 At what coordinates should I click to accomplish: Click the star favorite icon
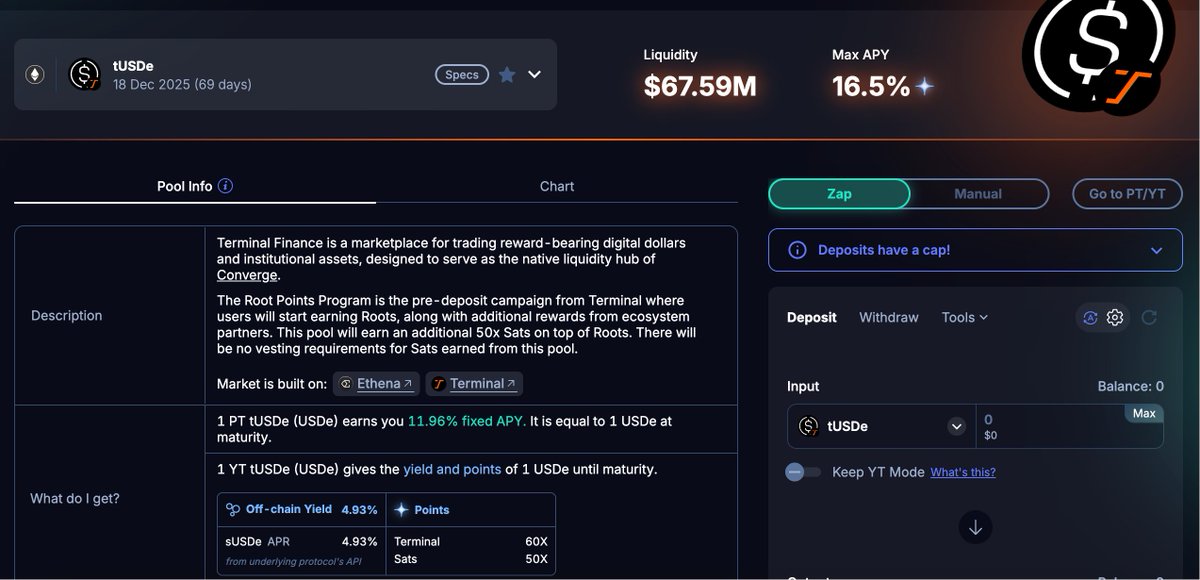(x=507, y=74)
